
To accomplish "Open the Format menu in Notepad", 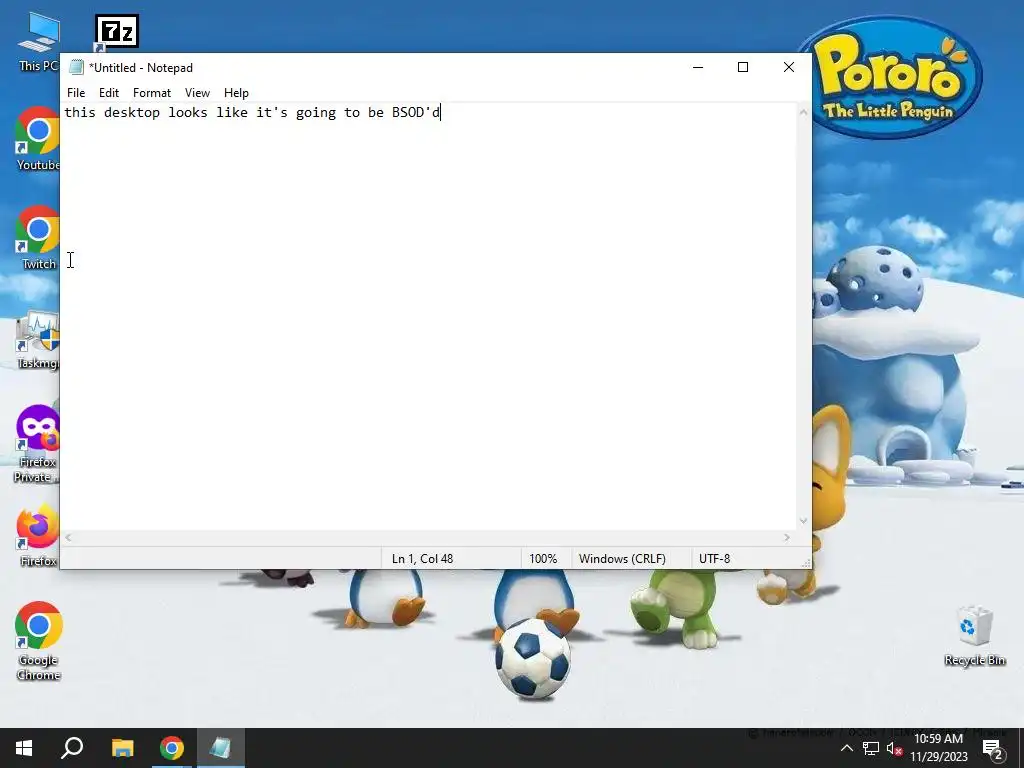I will point(152,93).
